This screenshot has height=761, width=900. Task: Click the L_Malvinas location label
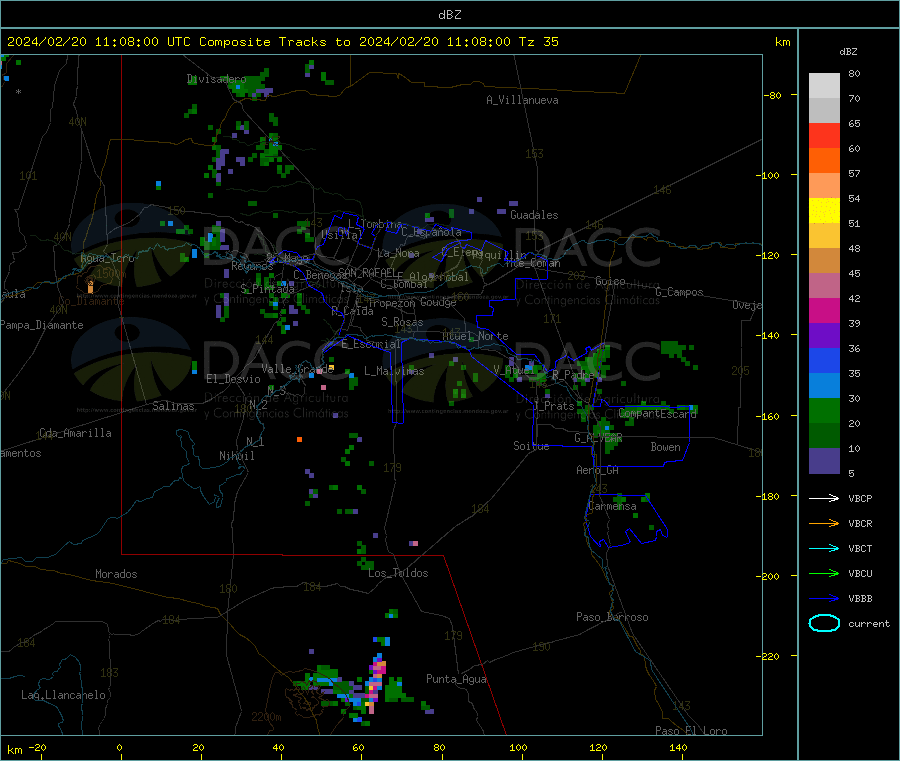[x=394, y=371]
